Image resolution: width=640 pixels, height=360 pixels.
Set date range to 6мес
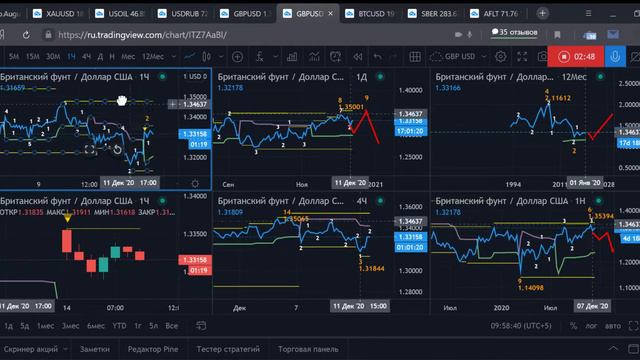tap(96, 326)
